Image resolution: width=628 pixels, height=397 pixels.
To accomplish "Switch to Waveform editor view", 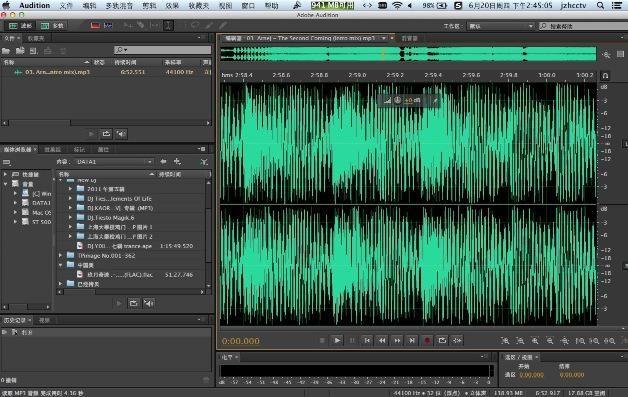I will pyautogui.click(x=21, y=26).
